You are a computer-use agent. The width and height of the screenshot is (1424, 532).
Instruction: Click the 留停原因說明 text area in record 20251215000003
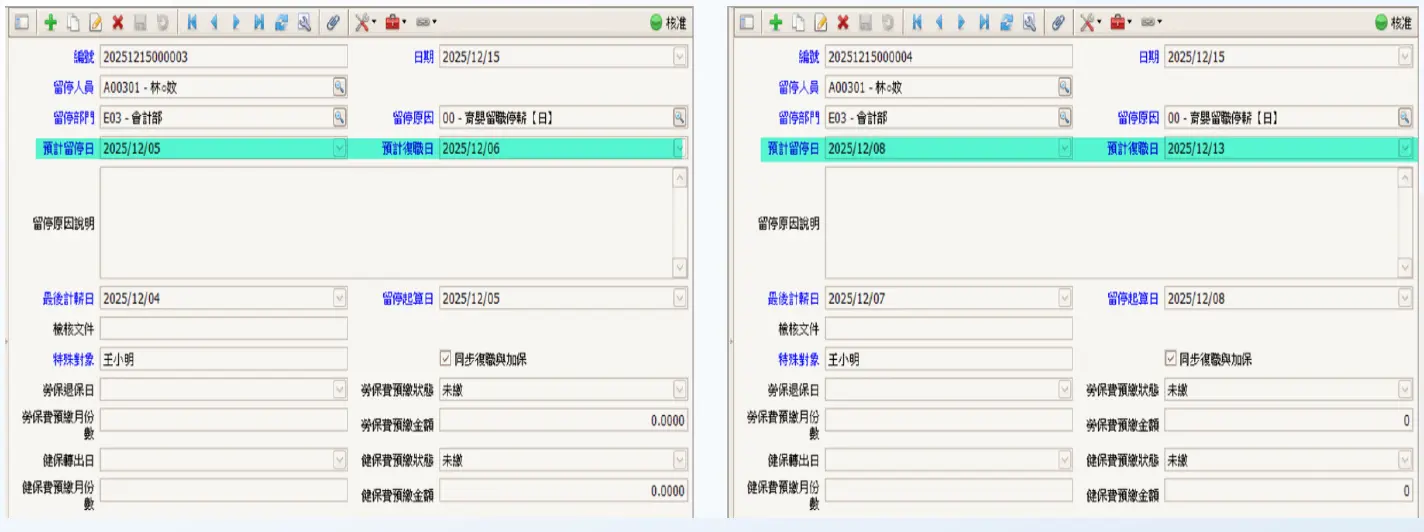point(385,222)
